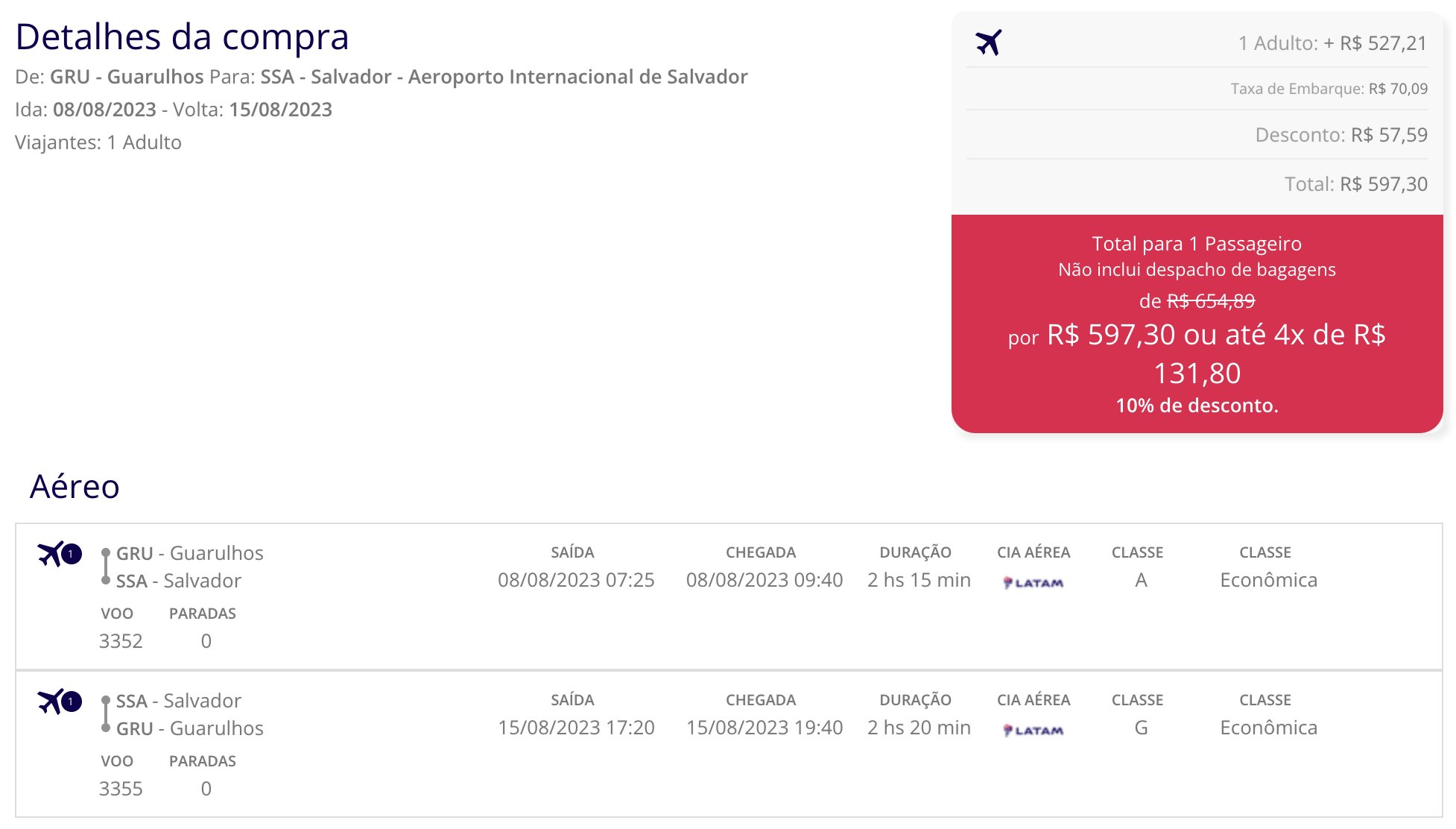Click the R$ 597,30 installment offer text
This screenshot has height=829, width=1456.
coord(1197,353)
